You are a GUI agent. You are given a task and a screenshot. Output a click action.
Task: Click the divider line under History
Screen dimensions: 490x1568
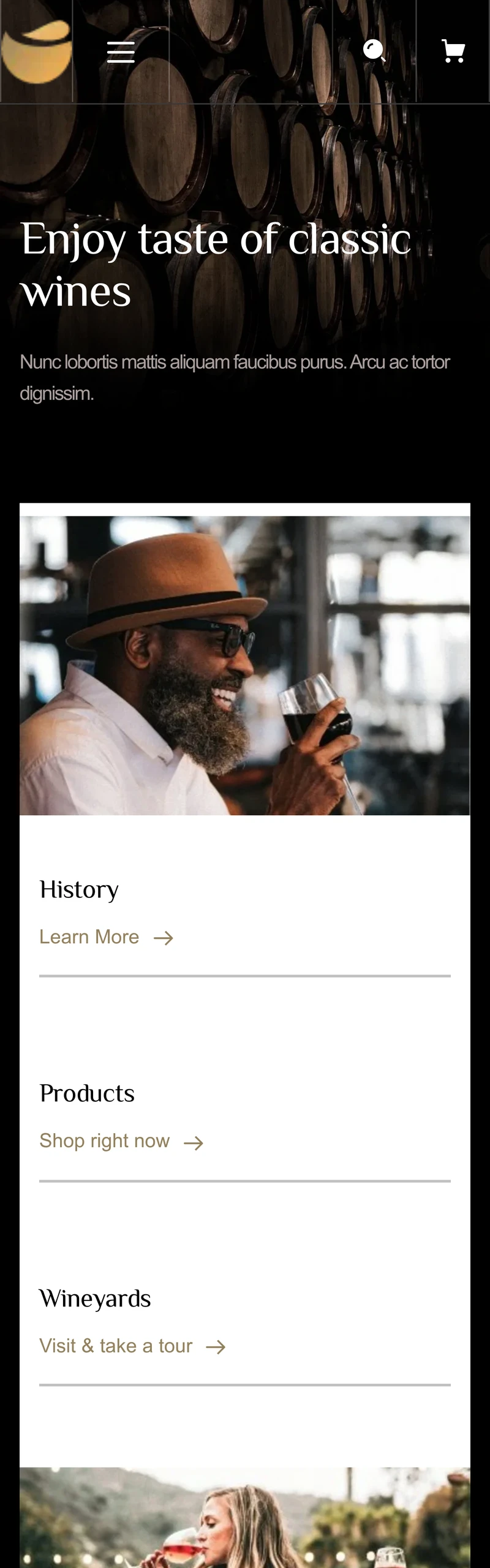tap(245, 976)
